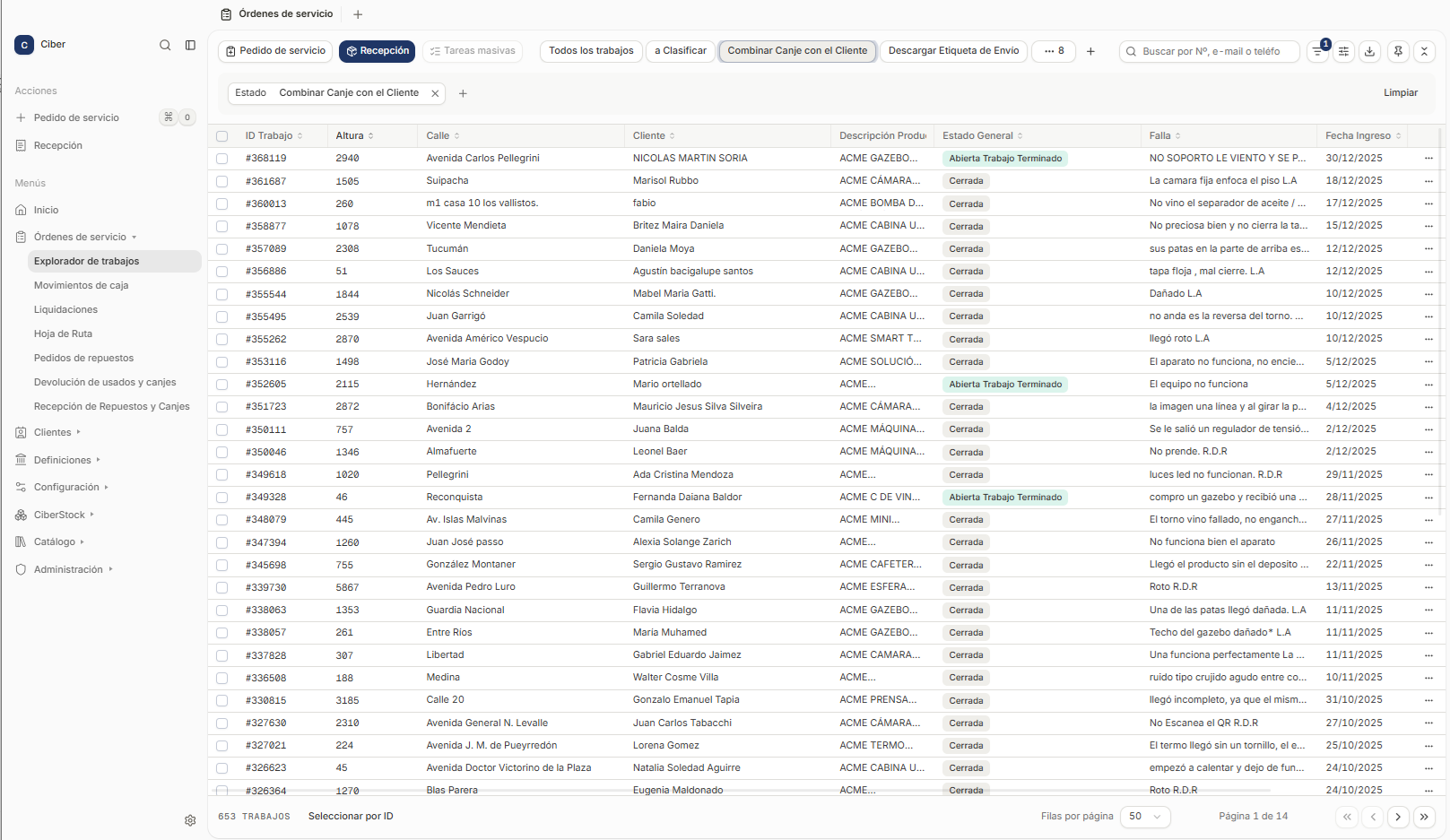Check the row checkbox for #360013

click(x=222, y=204)
